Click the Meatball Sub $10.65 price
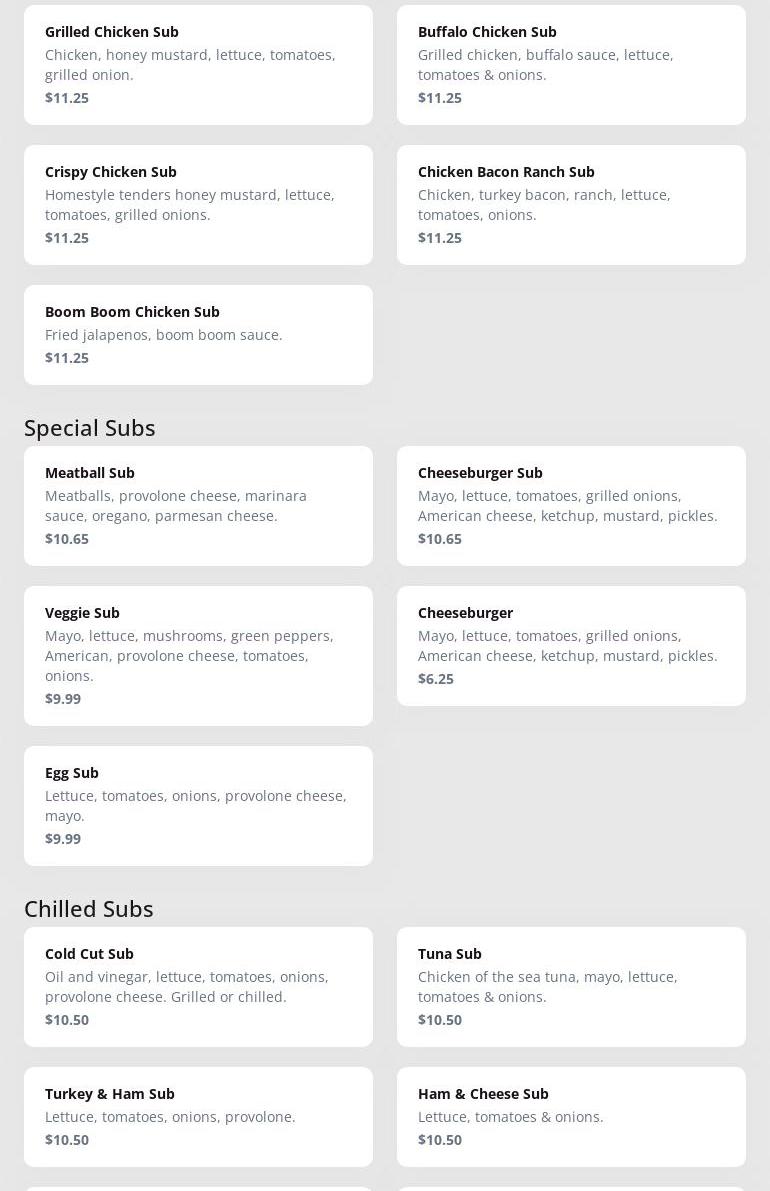The image size is (770, 1191). 67,539
